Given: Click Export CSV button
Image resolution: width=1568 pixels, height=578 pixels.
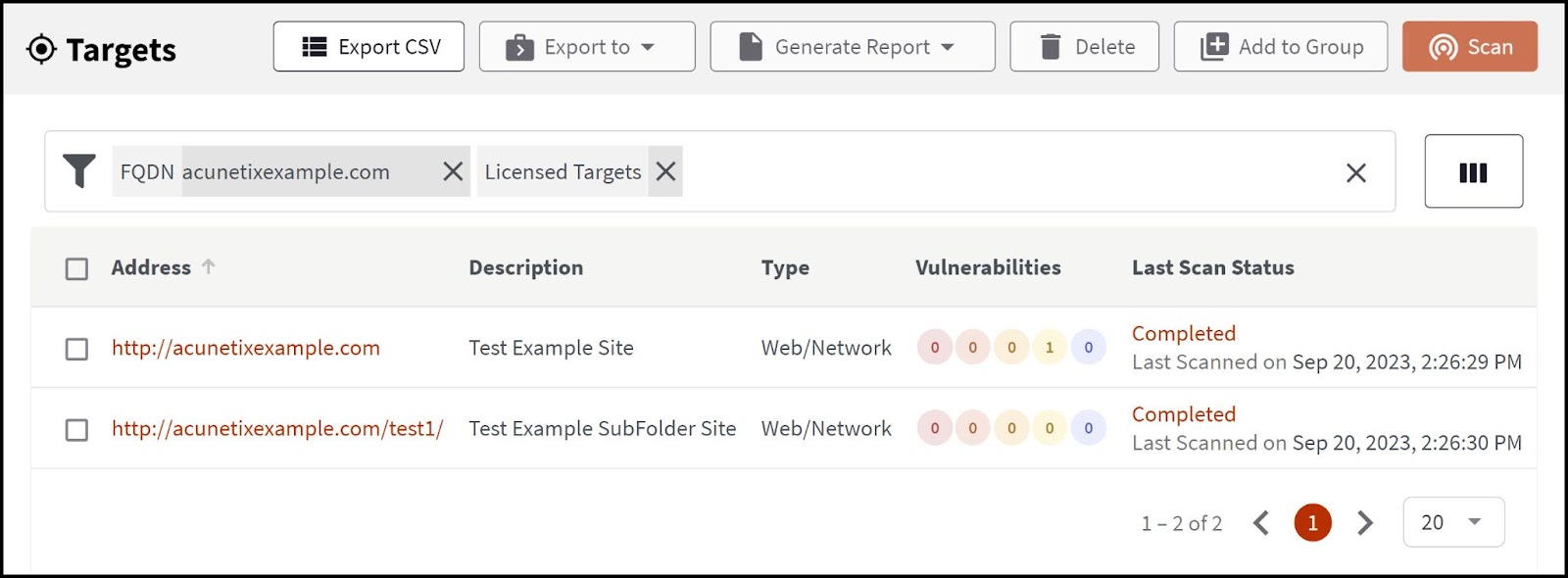Looking at the screenshot, I should point(368,47).
